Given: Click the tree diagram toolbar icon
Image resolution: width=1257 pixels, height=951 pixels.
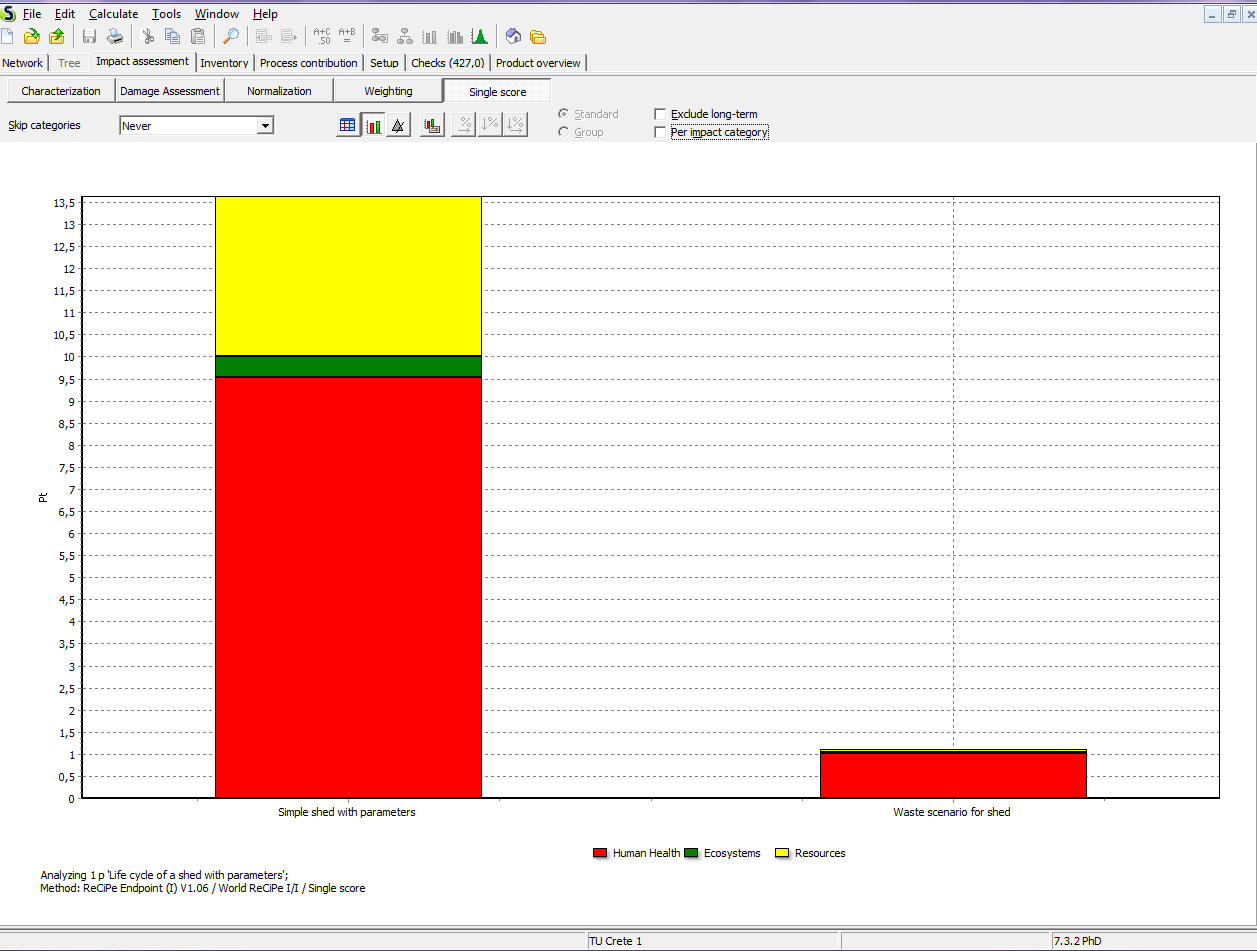Looking at the screenshot, I should [405, 37].
